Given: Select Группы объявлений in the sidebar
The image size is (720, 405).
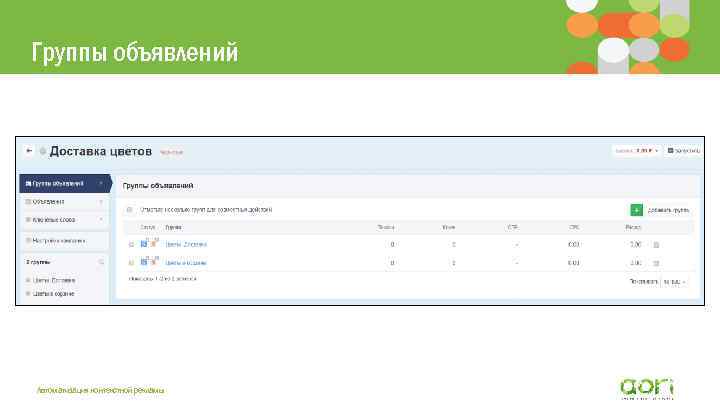Looking at the screenshot, I should (x=65, y=183).
